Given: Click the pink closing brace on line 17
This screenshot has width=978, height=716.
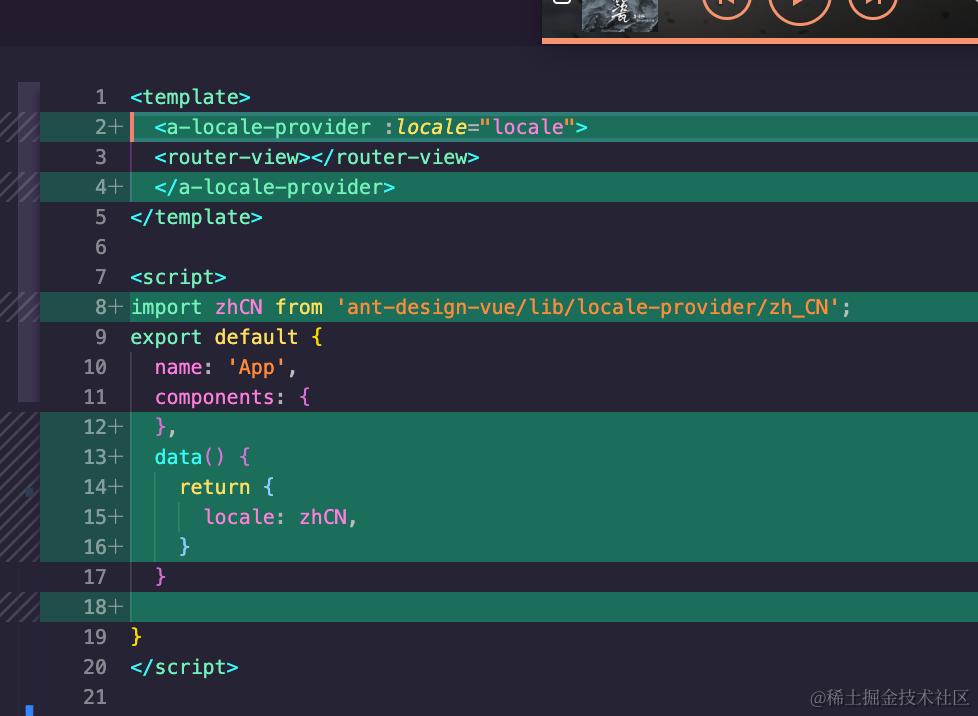Looking at the screenshot, I should (160, 577).
